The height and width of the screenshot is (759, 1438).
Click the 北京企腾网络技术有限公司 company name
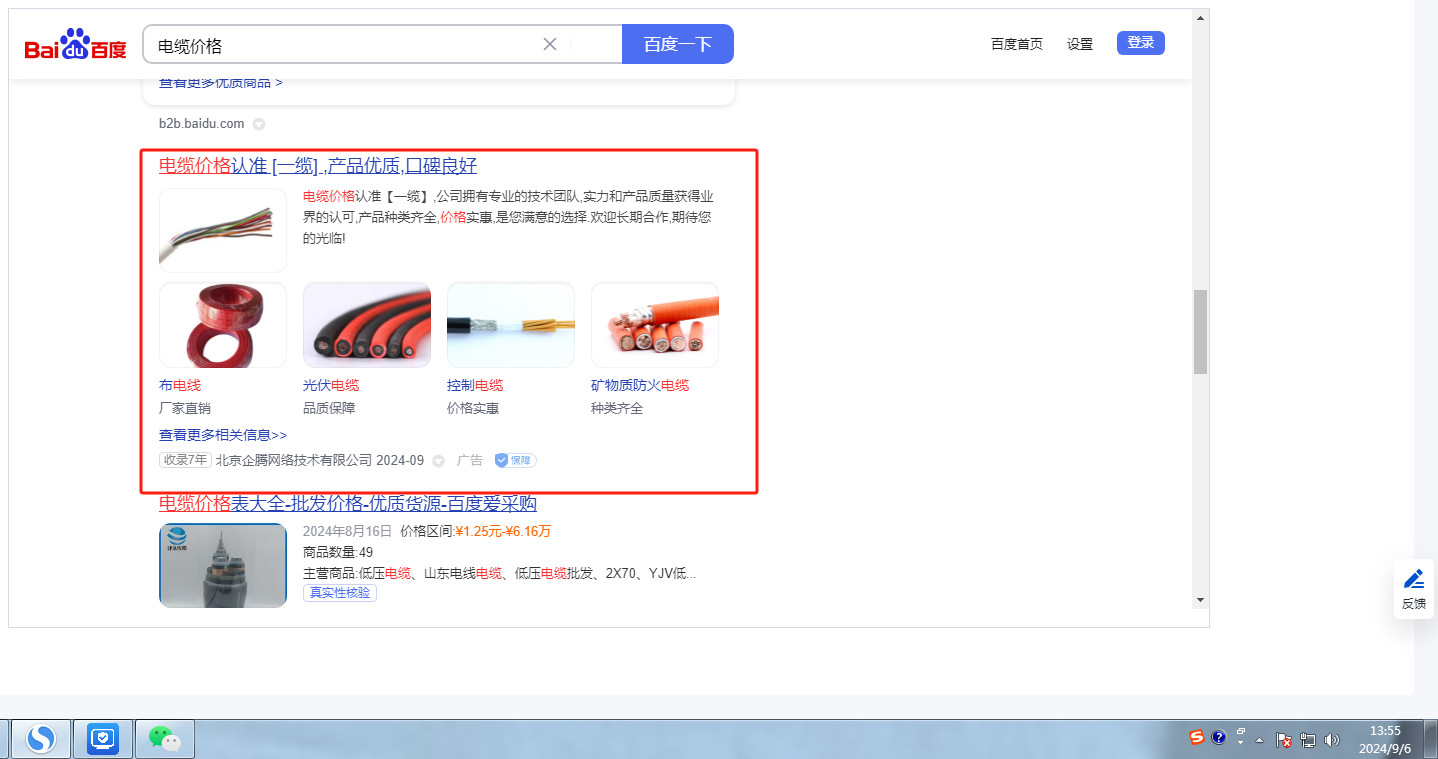coord(294,461)
